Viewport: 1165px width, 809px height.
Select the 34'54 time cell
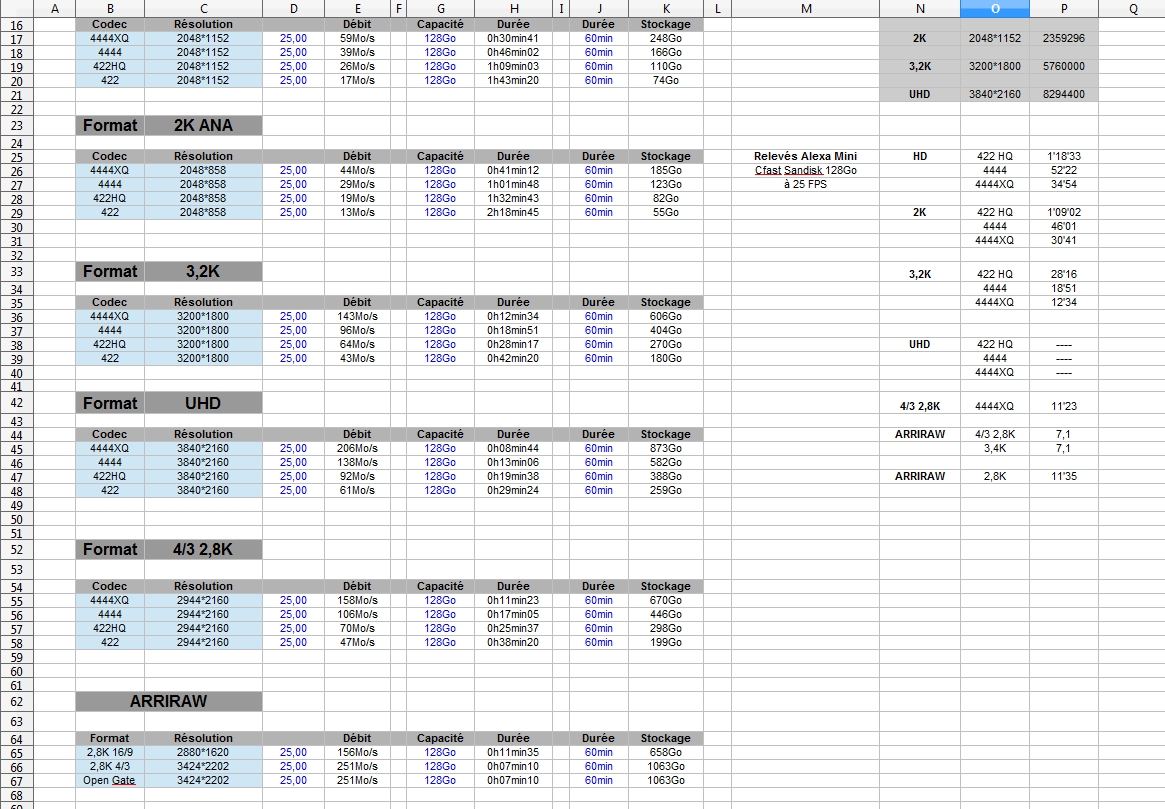click(x=1063, y=184)
